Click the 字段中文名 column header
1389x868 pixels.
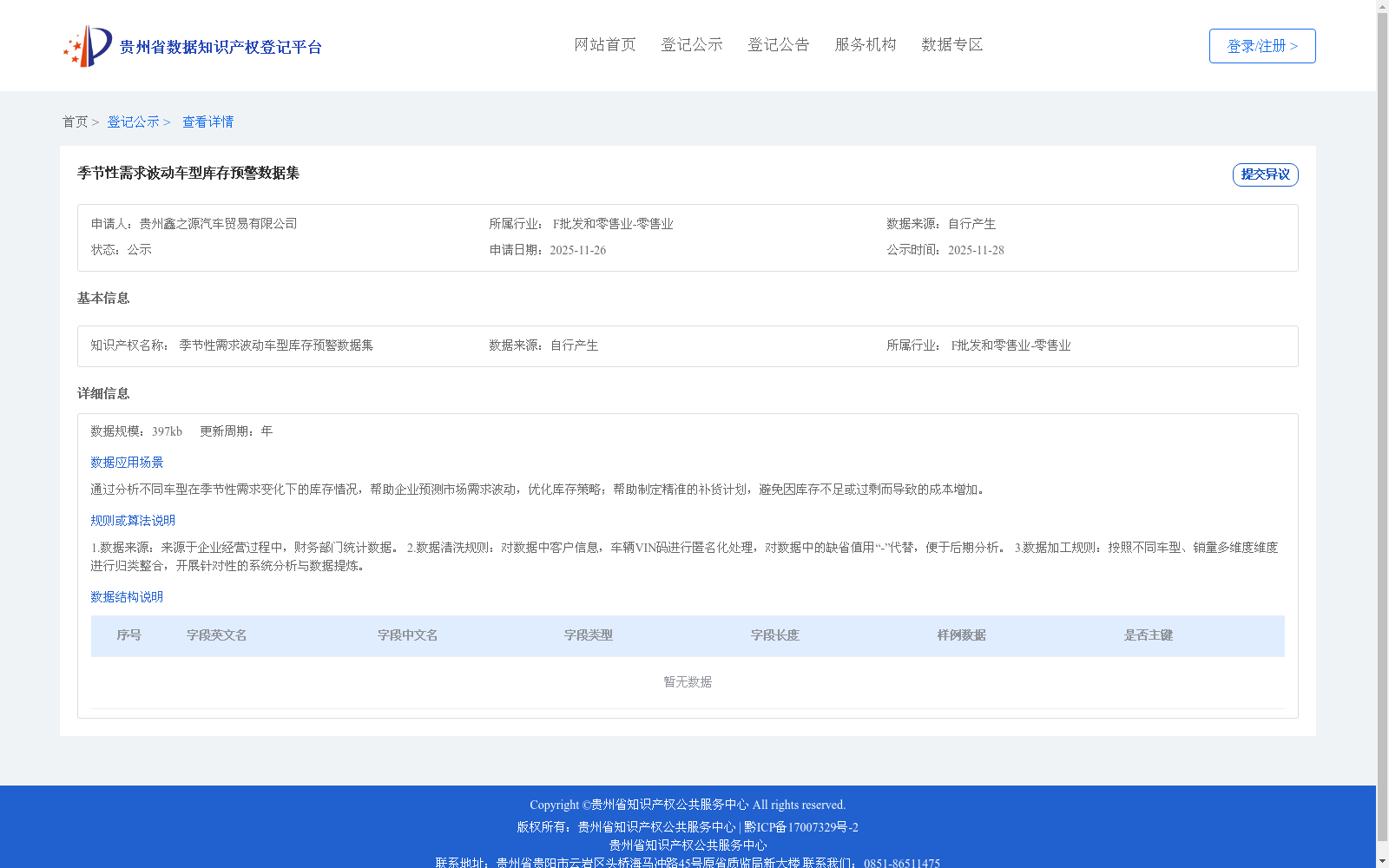407,635
